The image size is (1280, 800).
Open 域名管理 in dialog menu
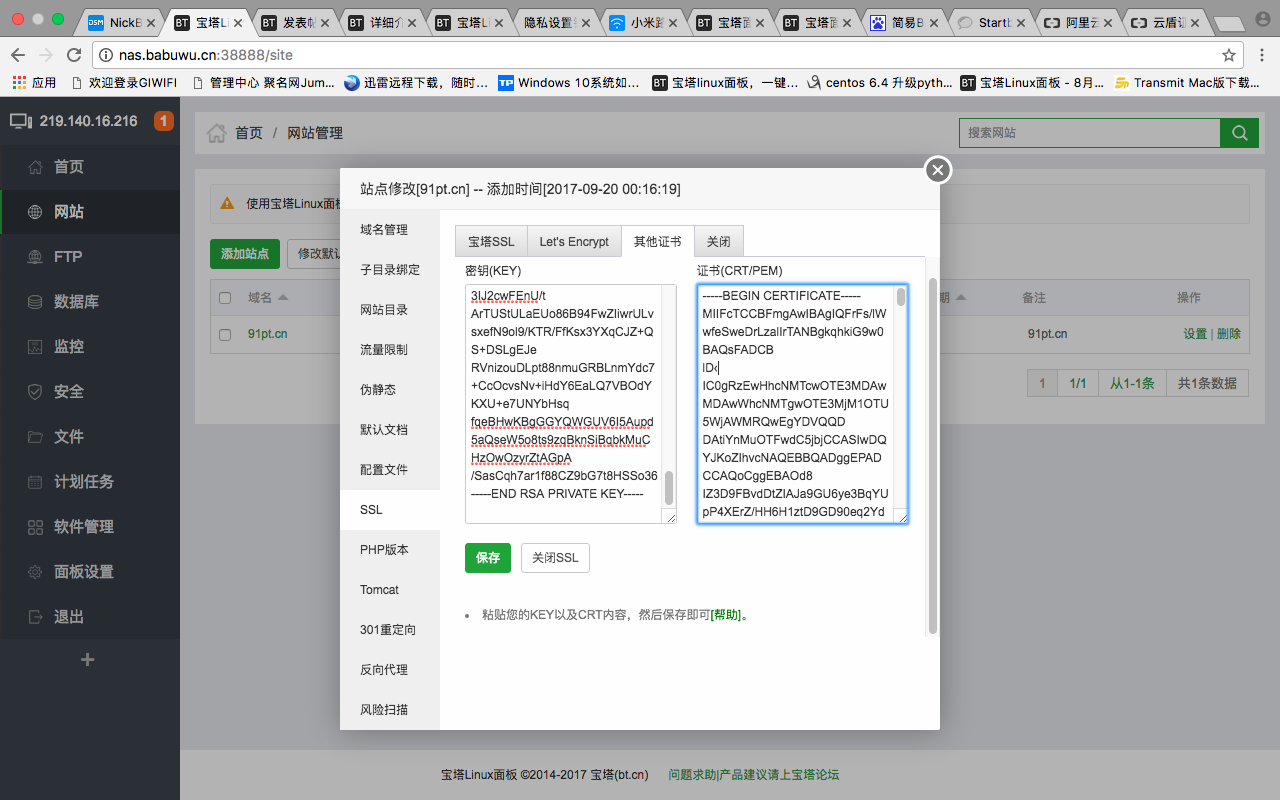click(x=390, y=230)
